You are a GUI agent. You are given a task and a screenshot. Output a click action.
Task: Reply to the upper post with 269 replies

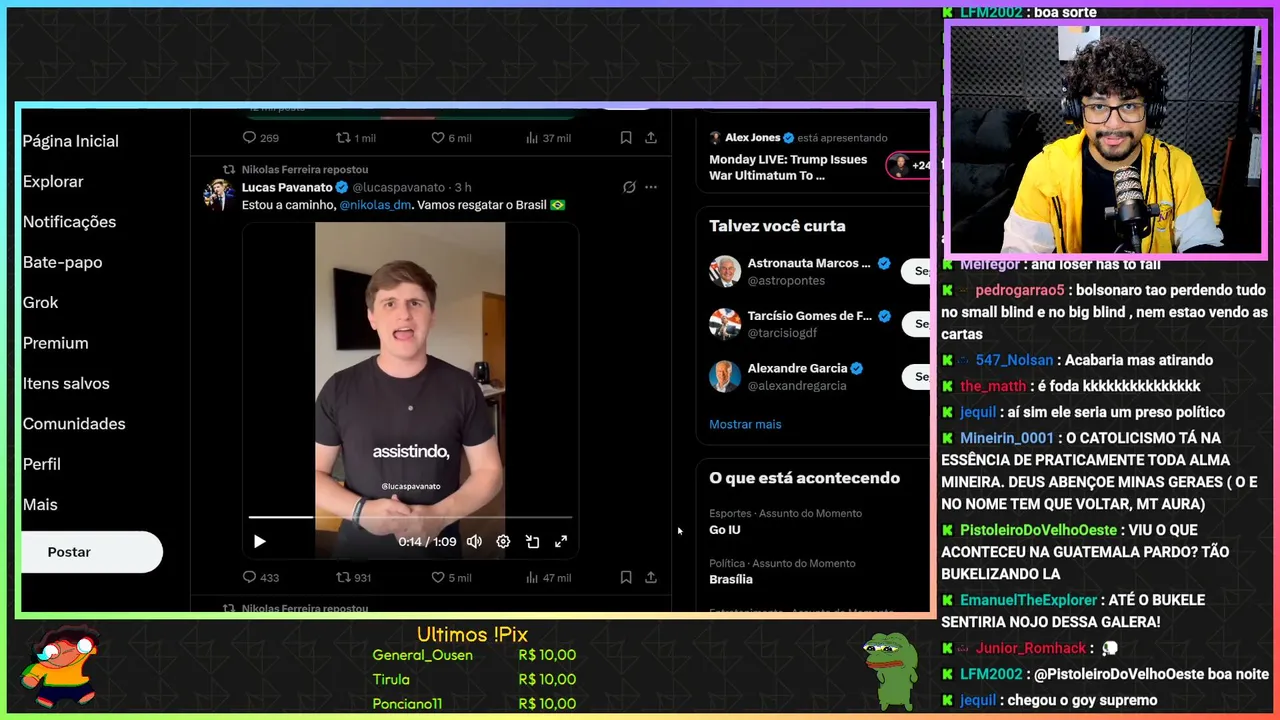(261, 138)
